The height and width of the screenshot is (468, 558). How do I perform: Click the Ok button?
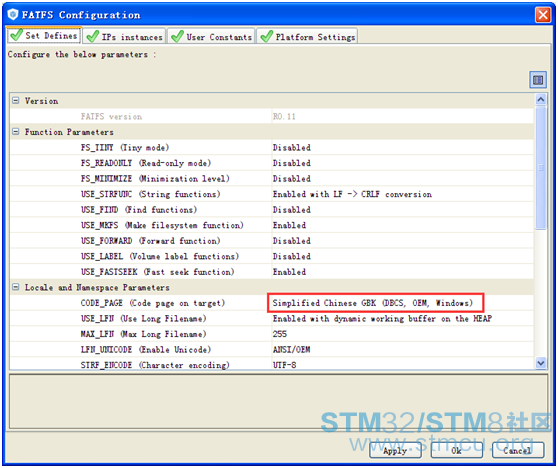coord(457,450)
